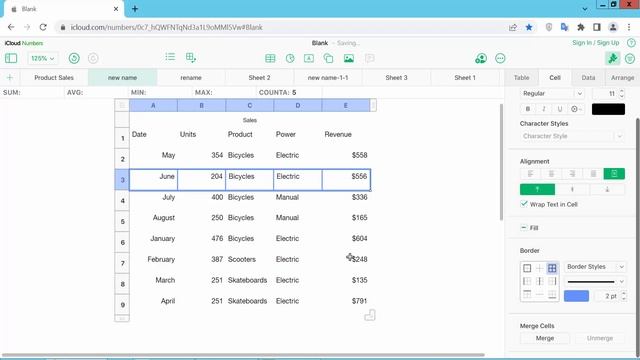Open the Organize filter panel icon
640x360 pixels.
(x=630, y=58)
